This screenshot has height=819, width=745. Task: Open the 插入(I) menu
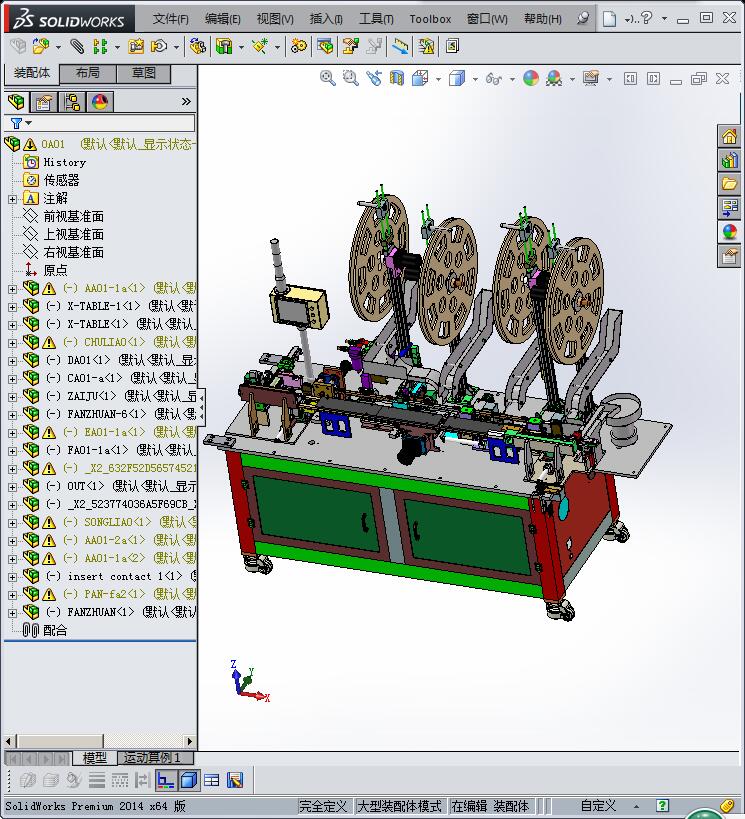326,19
